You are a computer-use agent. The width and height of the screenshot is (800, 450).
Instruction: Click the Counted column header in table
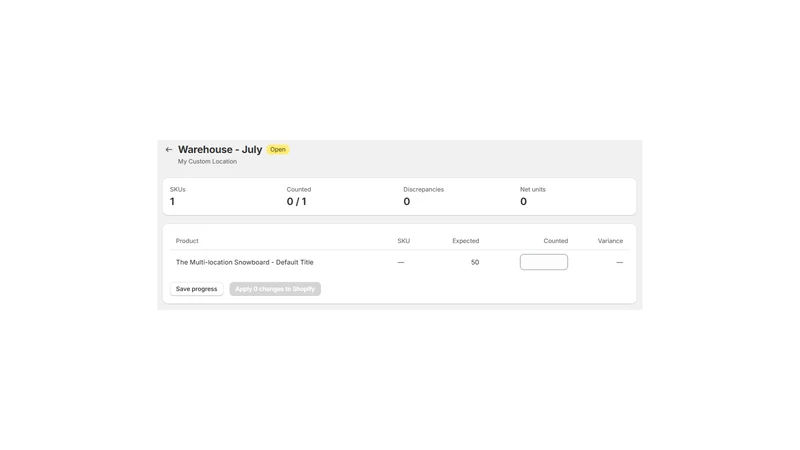pyautogui.click(x=556, y=241)
